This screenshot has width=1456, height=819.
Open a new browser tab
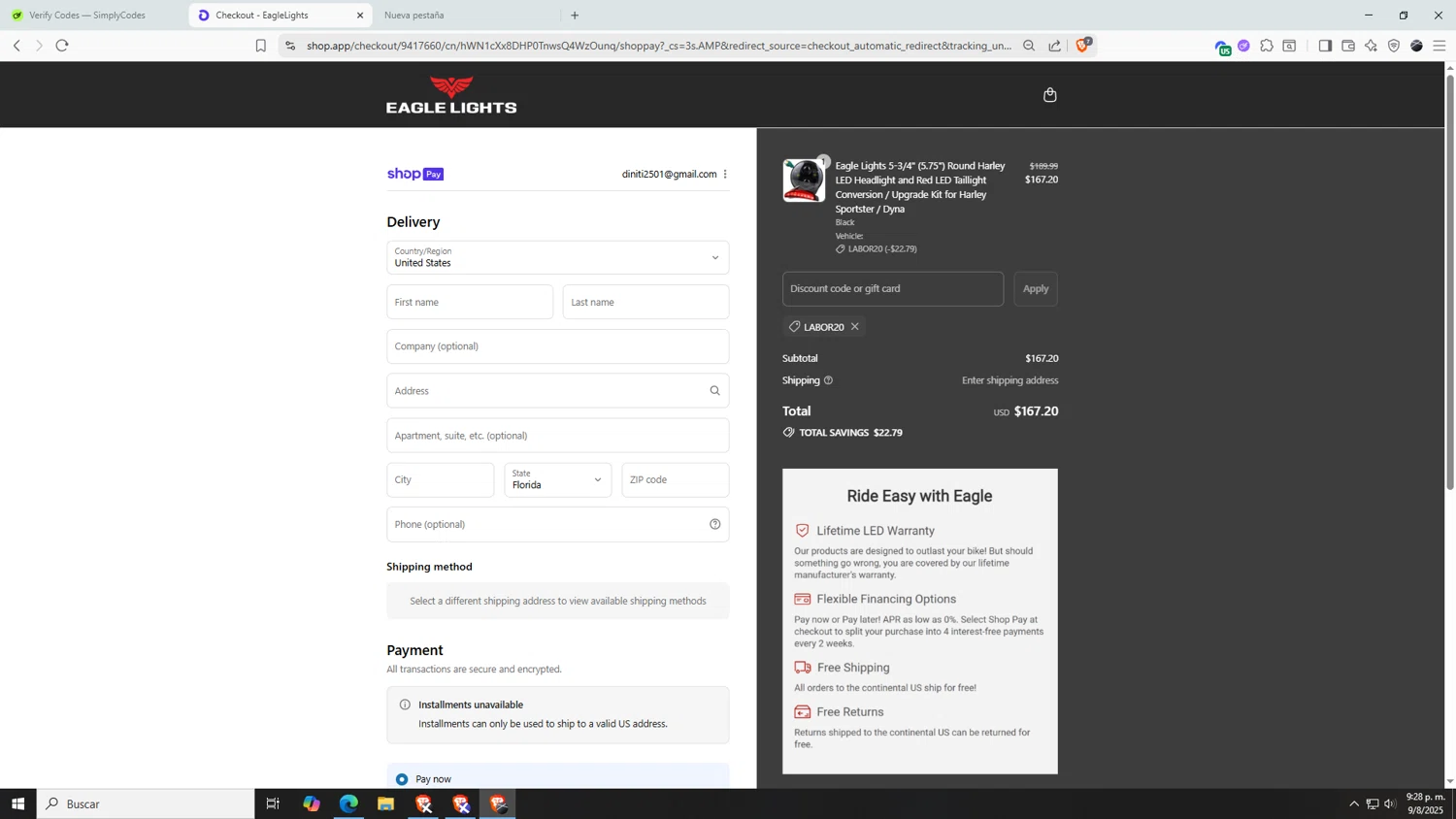pos(575,16)
